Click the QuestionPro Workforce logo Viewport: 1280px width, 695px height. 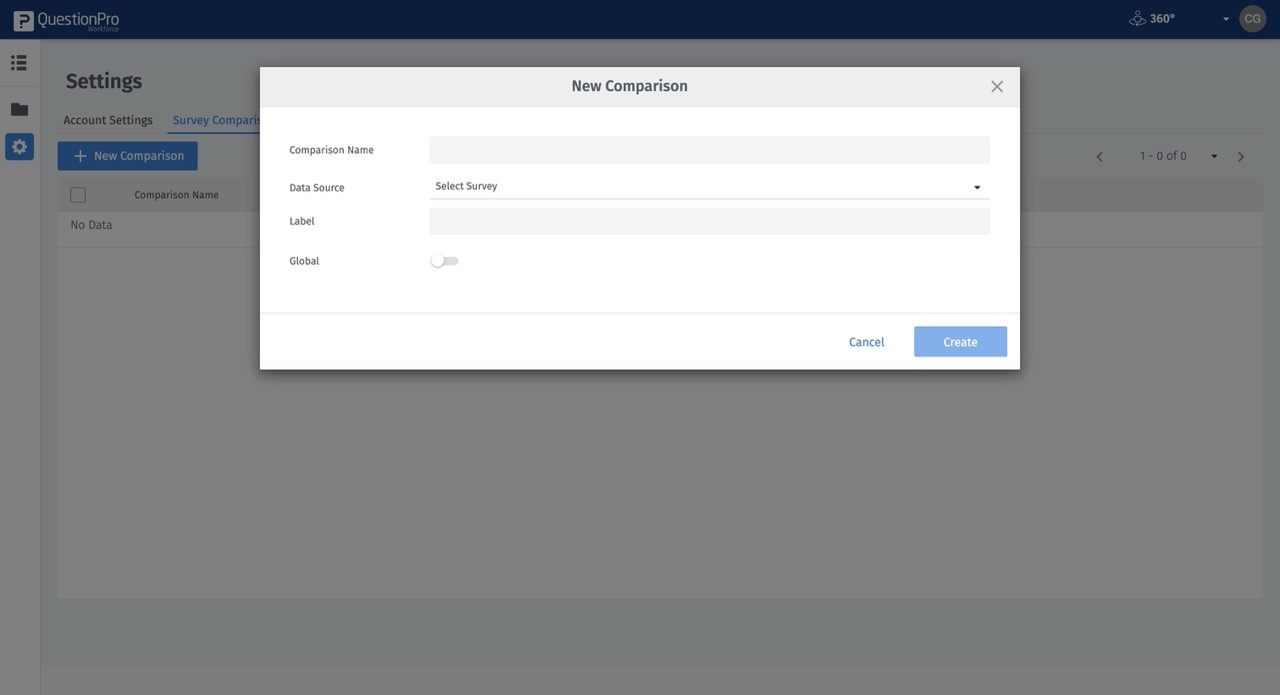[x=65, y=18]
